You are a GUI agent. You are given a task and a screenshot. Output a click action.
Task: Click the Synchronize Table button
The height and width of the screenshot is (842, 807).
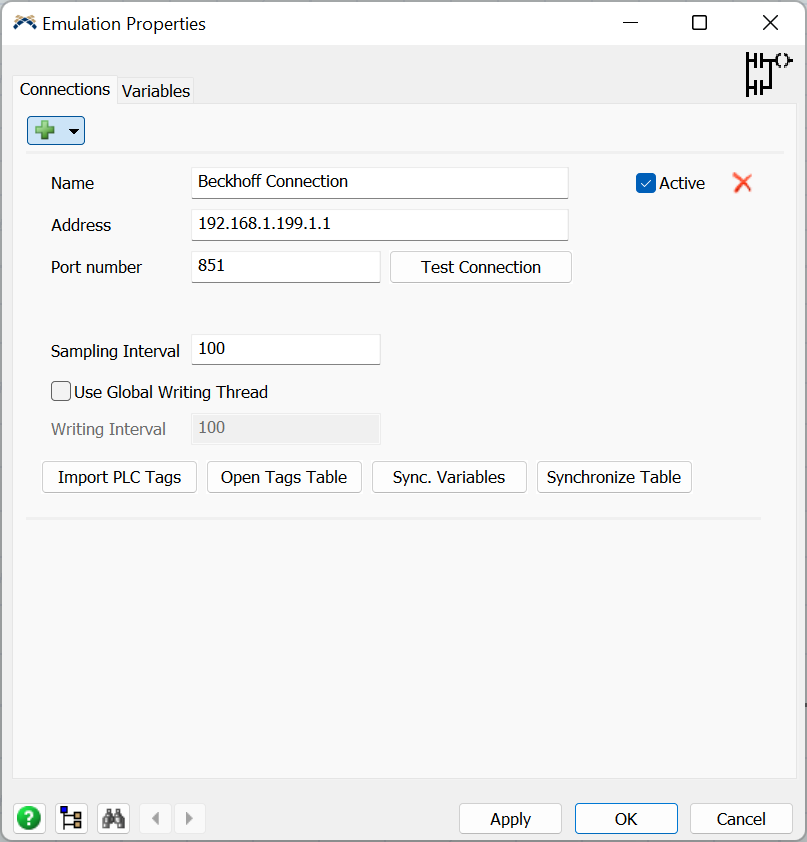click(614, 477)
